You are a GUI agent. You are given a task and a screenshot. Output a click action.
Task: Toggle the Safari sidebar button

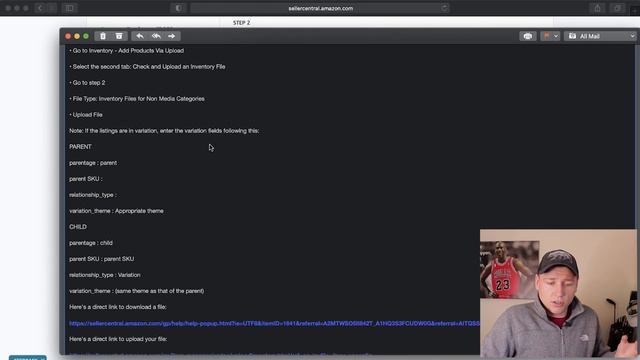(69, 8)
